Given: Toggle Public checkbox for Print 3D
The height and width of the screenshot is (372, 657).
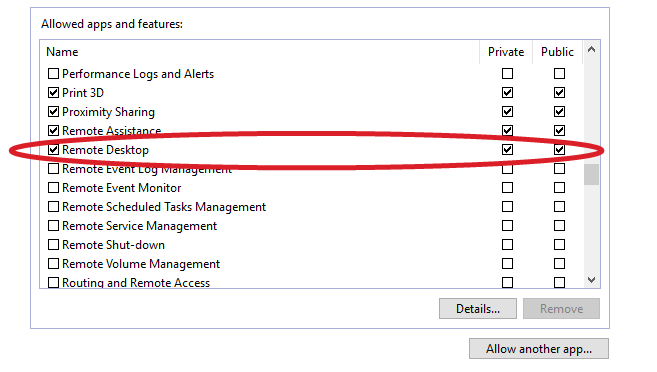Looking at the screenshot, I should click(x=559, y=93).
